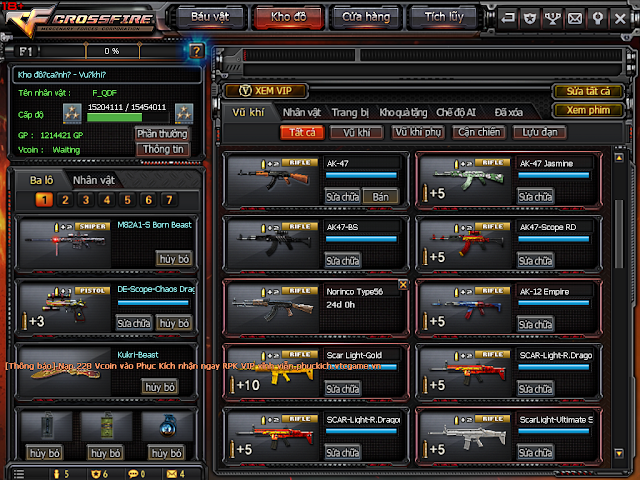Select the green smoke grenade item slot

(x=106, y=427)
